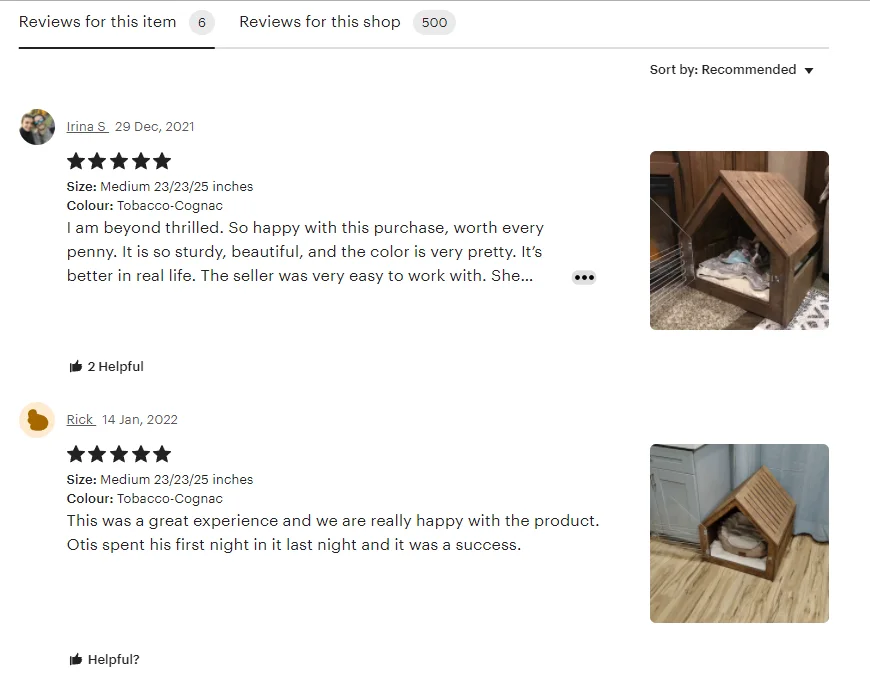
Task: Open the pet house photo in Rick's review
Action: pos(739,533)
